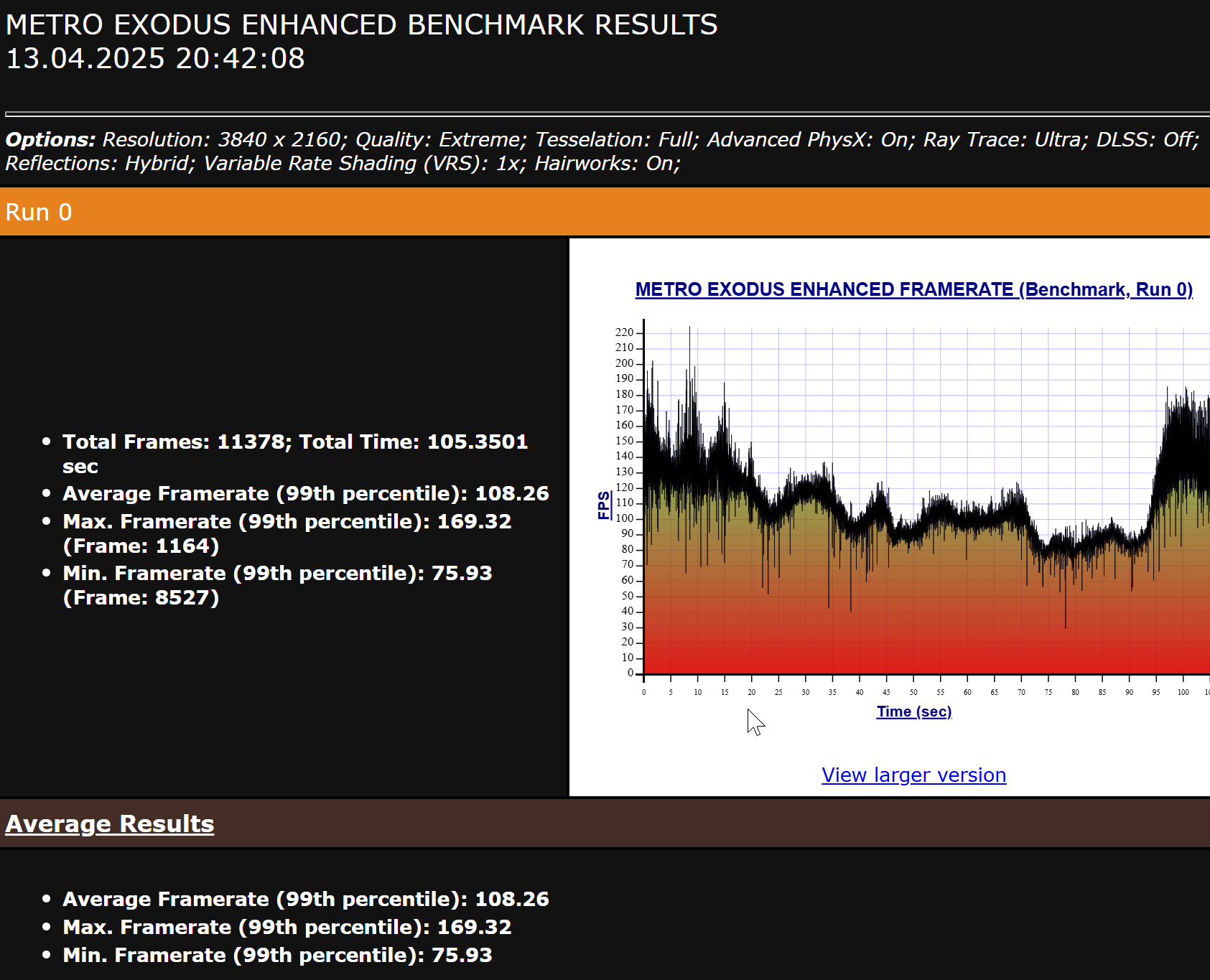Click Average Results 'Average Framerate' 108.26 line
1210x980 pixels.
pyautogui.click(x=306, y=899)
